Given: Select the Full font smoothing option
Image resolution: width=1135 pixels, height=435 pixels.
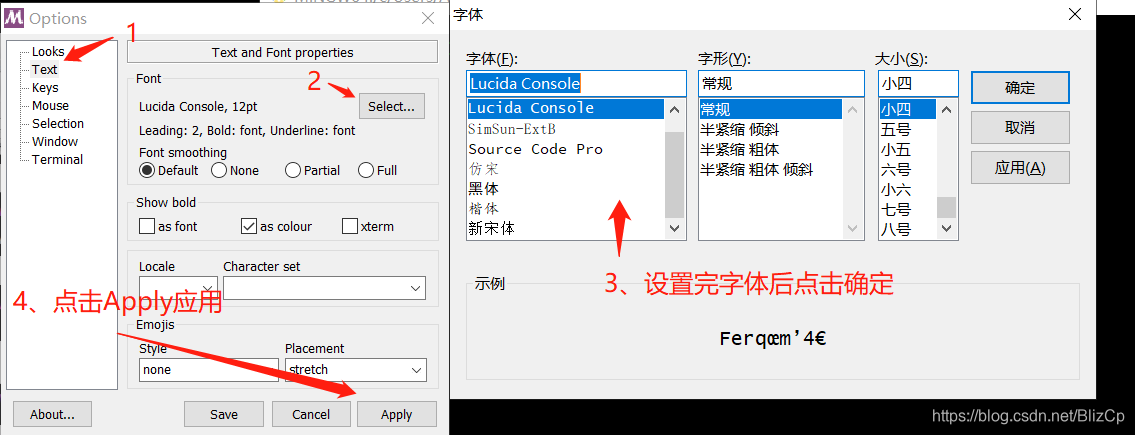Looking at the screenshot, I should [x=366, y=170].
